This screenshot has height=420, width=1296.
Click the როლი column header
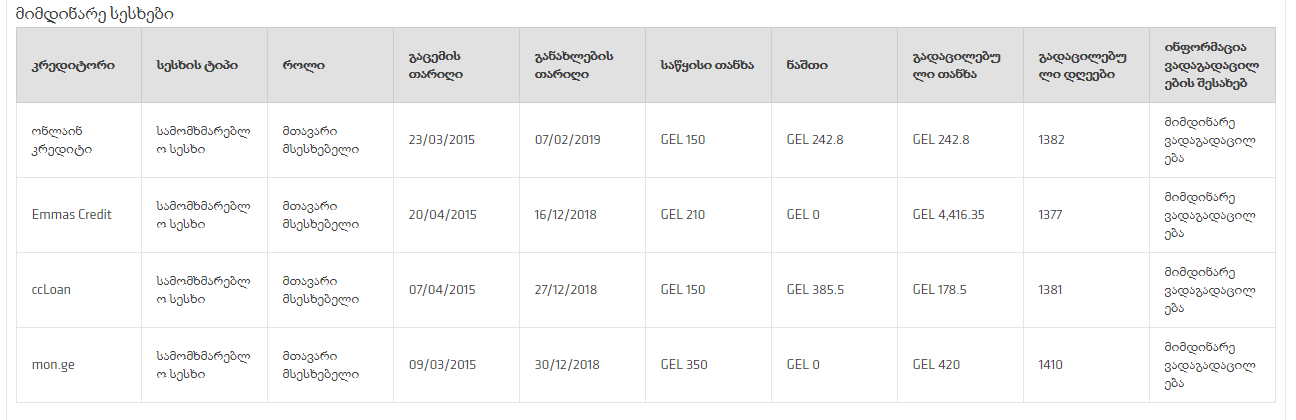[x=303, y=65]
